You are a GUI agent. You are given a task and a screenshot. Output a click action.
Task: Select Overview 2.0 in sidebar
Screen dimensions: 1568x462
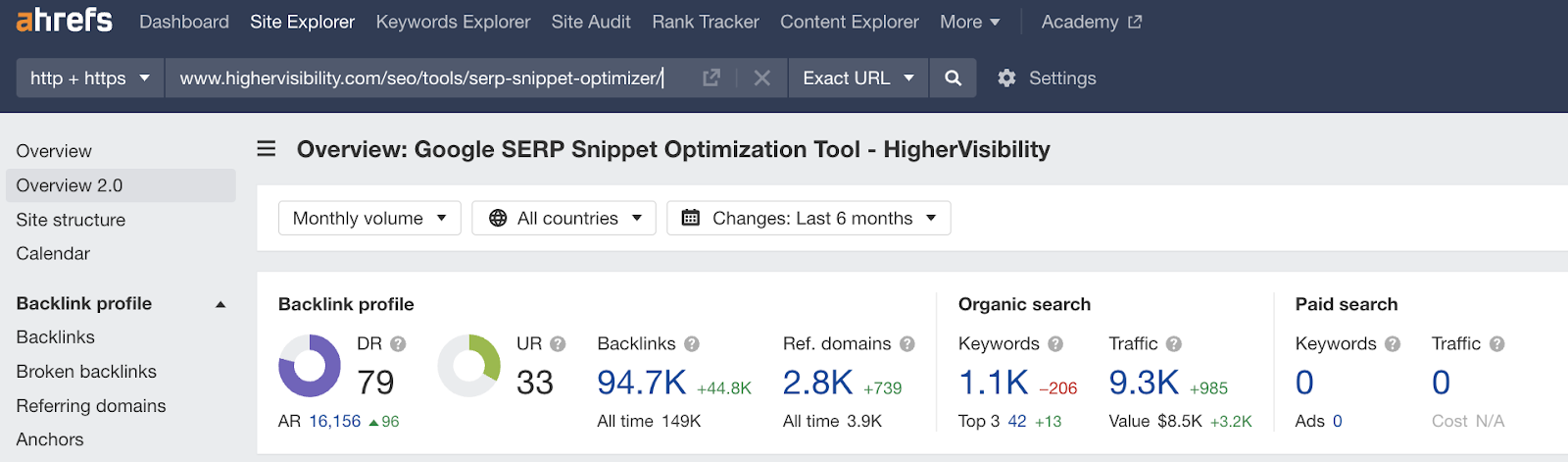point(121,185)
